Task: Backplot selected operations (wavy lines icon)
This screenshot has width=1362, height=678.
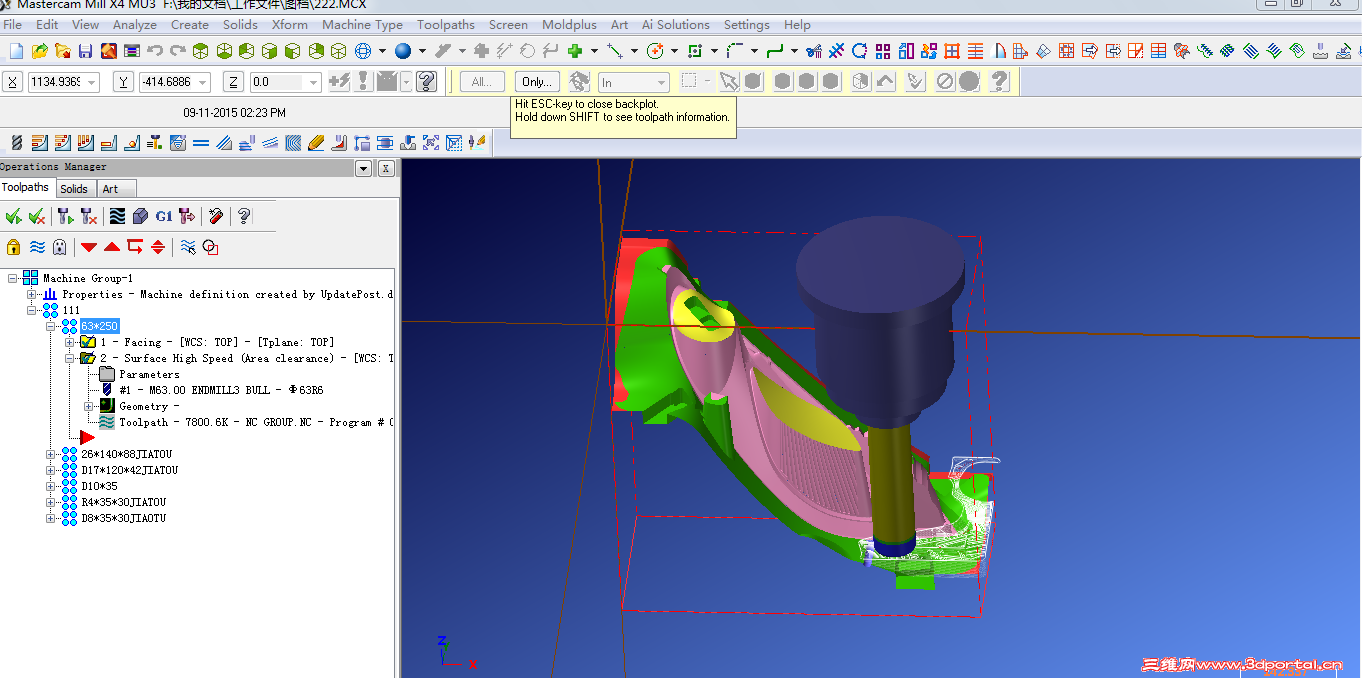Action: point(117,215)
